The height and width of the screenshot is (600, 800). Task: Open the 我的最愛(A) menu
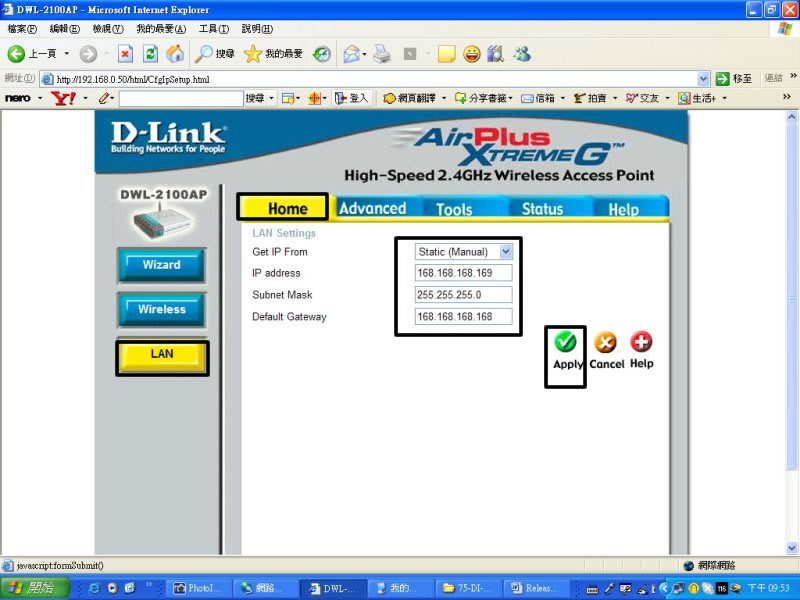(x=161, y=29)
